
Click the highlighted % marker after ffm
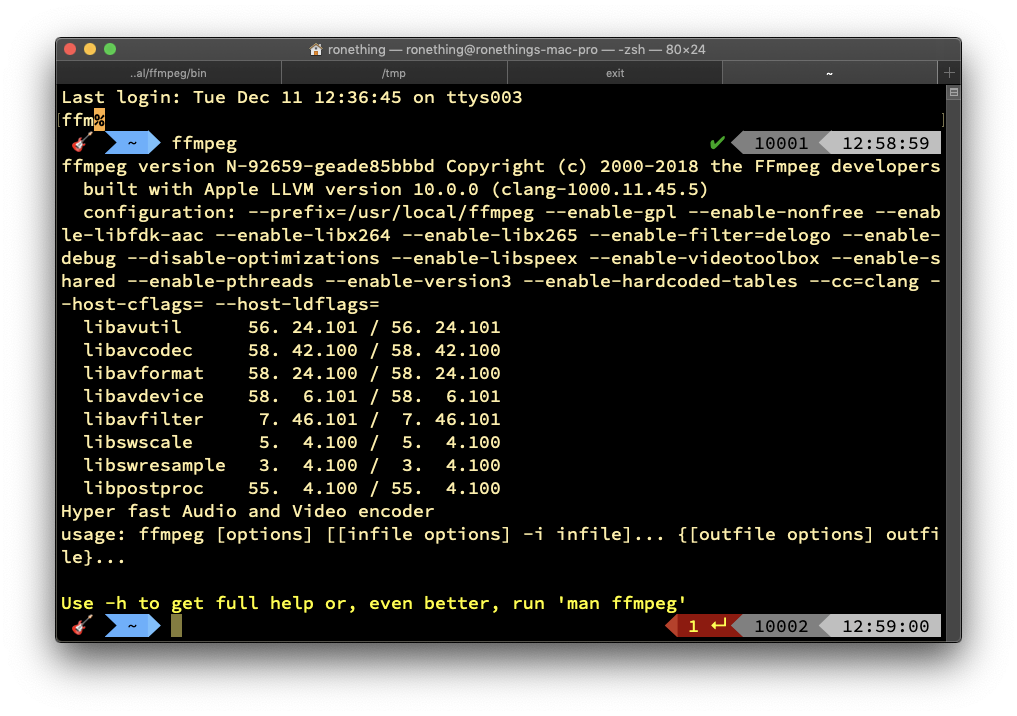click(x=100, y=121)
